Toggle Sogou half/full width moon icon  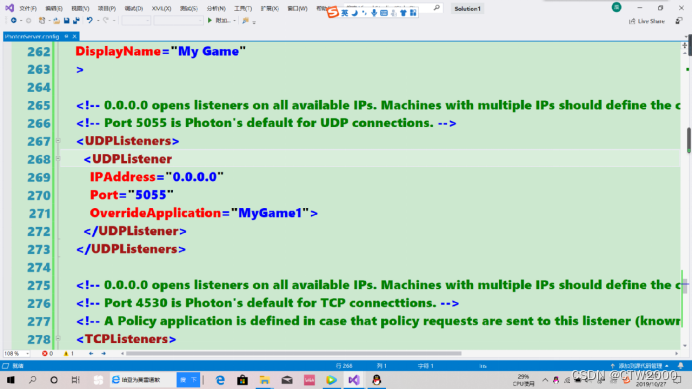pos(354,13)
